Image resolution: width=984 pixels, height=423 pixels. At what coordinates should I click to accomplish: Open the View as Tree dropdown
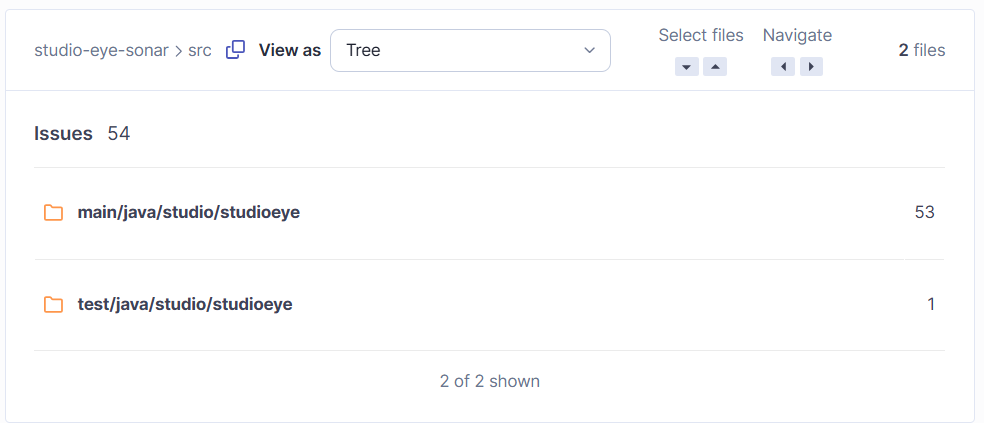point(470,50)
